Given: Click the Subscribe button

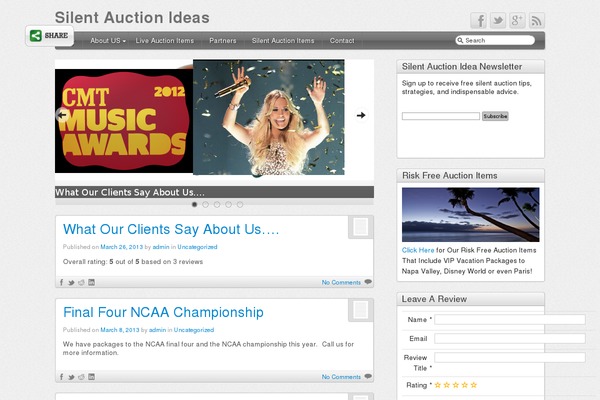Looking at the screenshot, I should [495, 116].
